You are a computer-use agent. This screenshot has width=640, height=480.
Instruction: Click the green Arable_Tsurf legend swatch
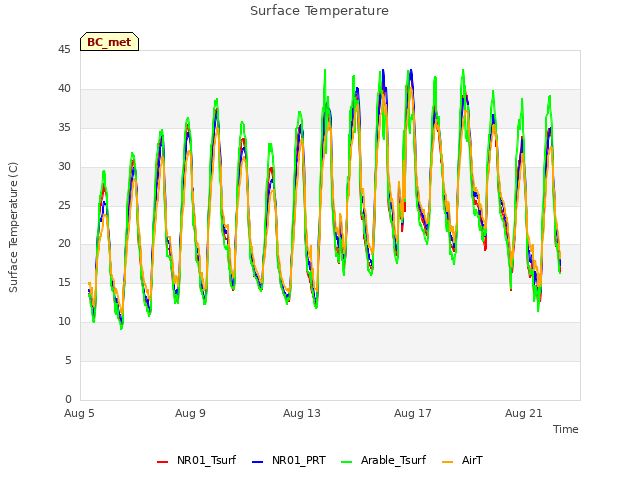[346, 462]
